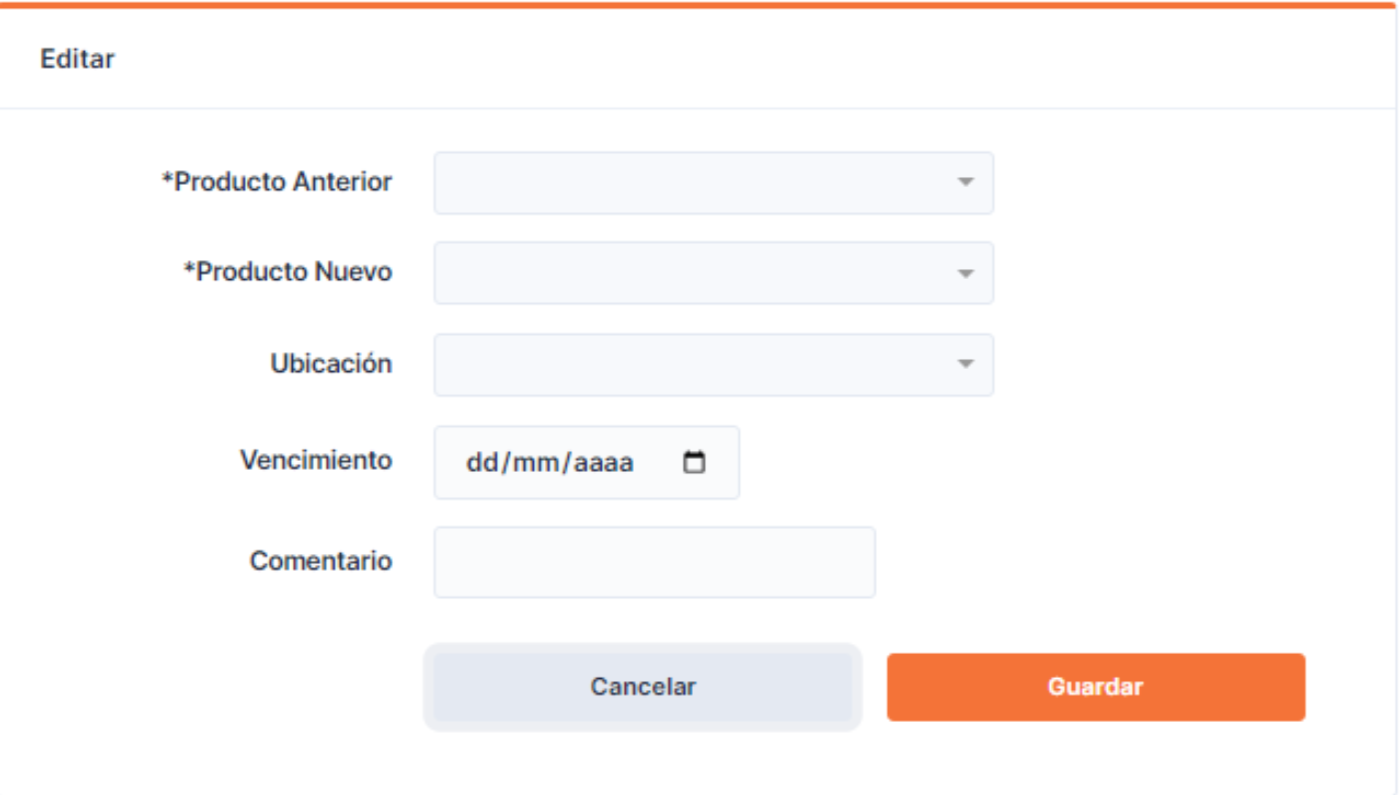1400x795 pixels.
Task: Click the Vencimiento field label
Action: click(x=316, y=460)
